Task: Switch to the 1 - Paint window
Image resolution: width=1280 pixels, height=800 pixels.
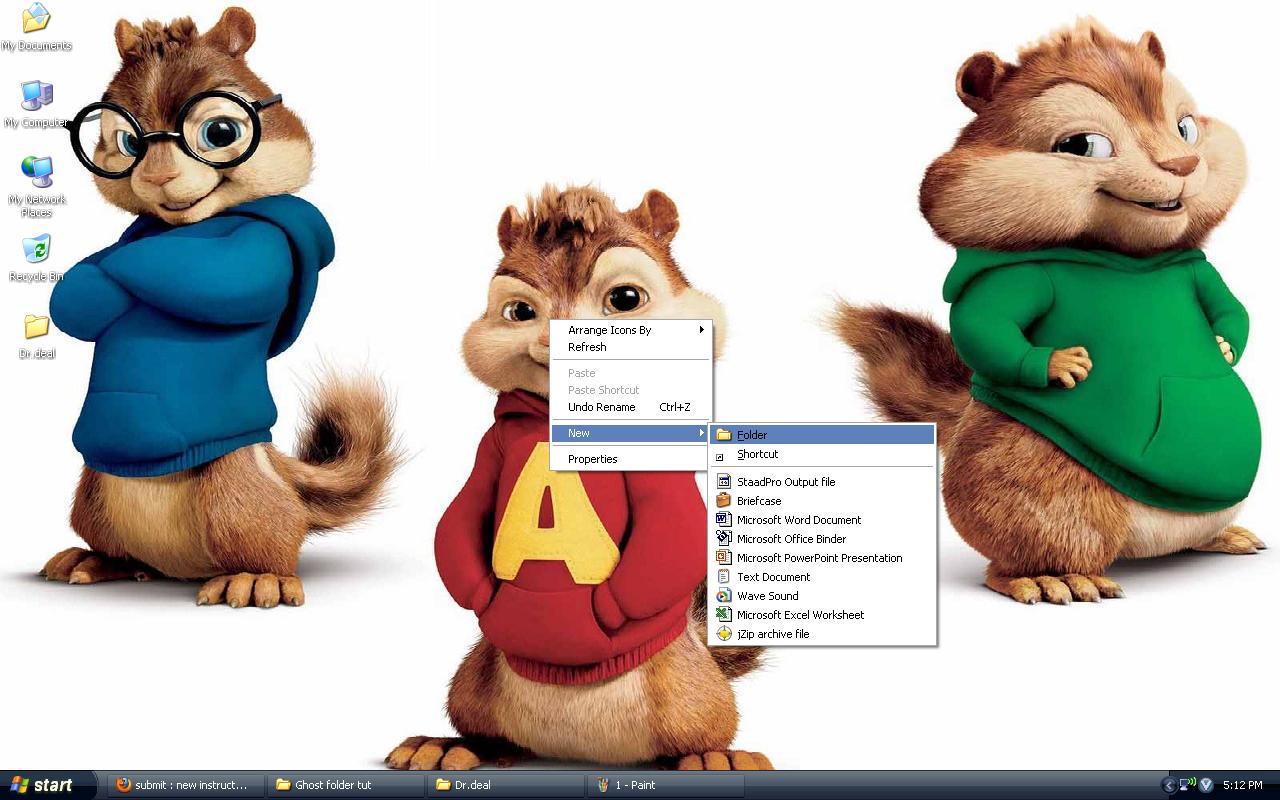Action: (665, 785)
